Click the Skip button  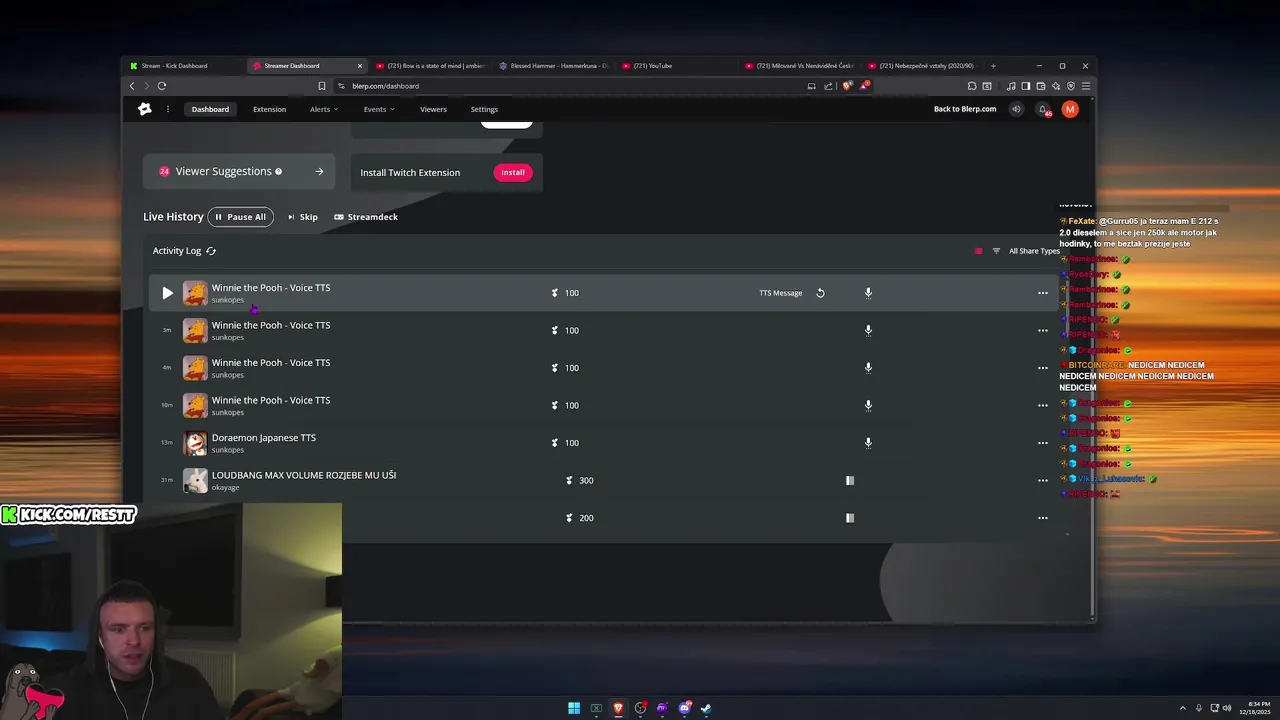(x=303, y=217)
